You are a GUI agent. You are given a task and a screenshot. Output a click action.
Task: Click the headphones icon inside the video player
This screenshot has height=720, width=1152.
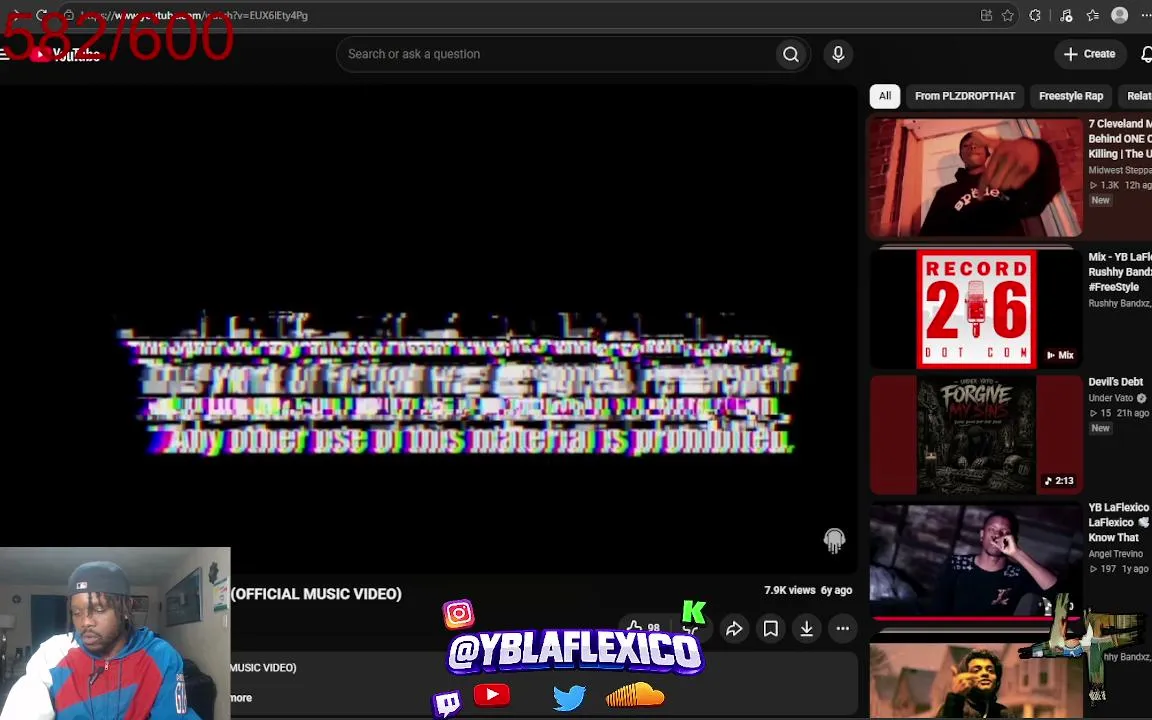(x=834, y=541)
